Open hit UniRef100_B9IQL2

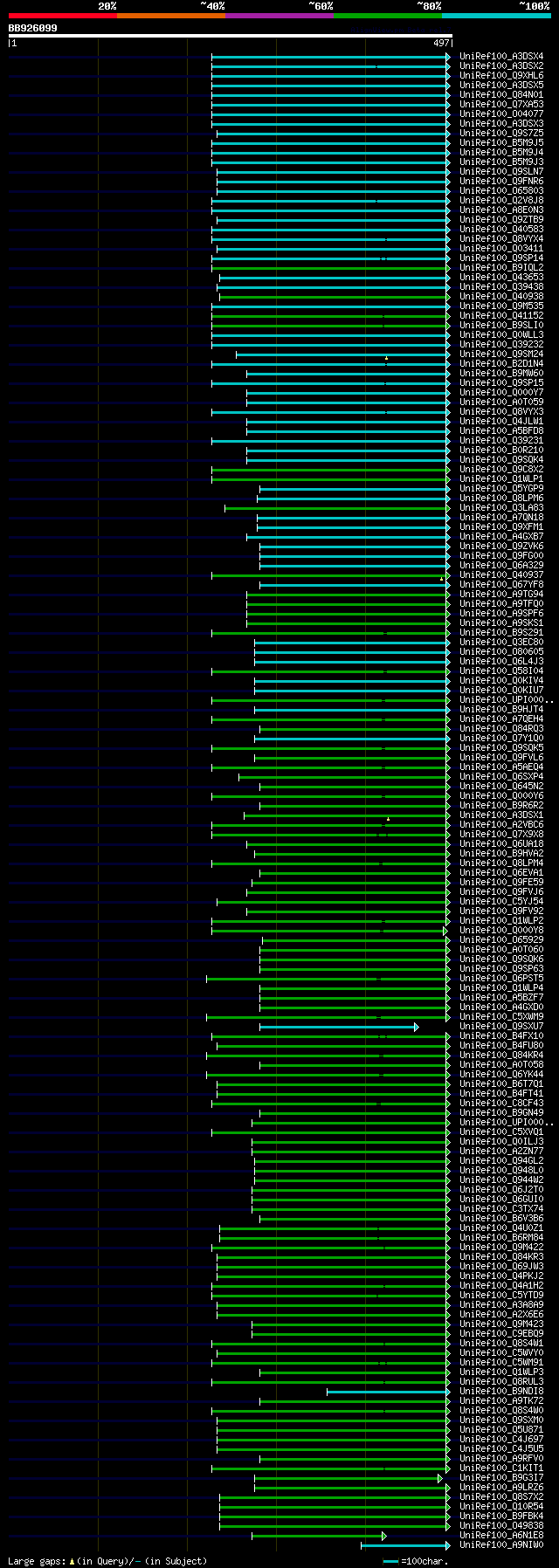501,267
